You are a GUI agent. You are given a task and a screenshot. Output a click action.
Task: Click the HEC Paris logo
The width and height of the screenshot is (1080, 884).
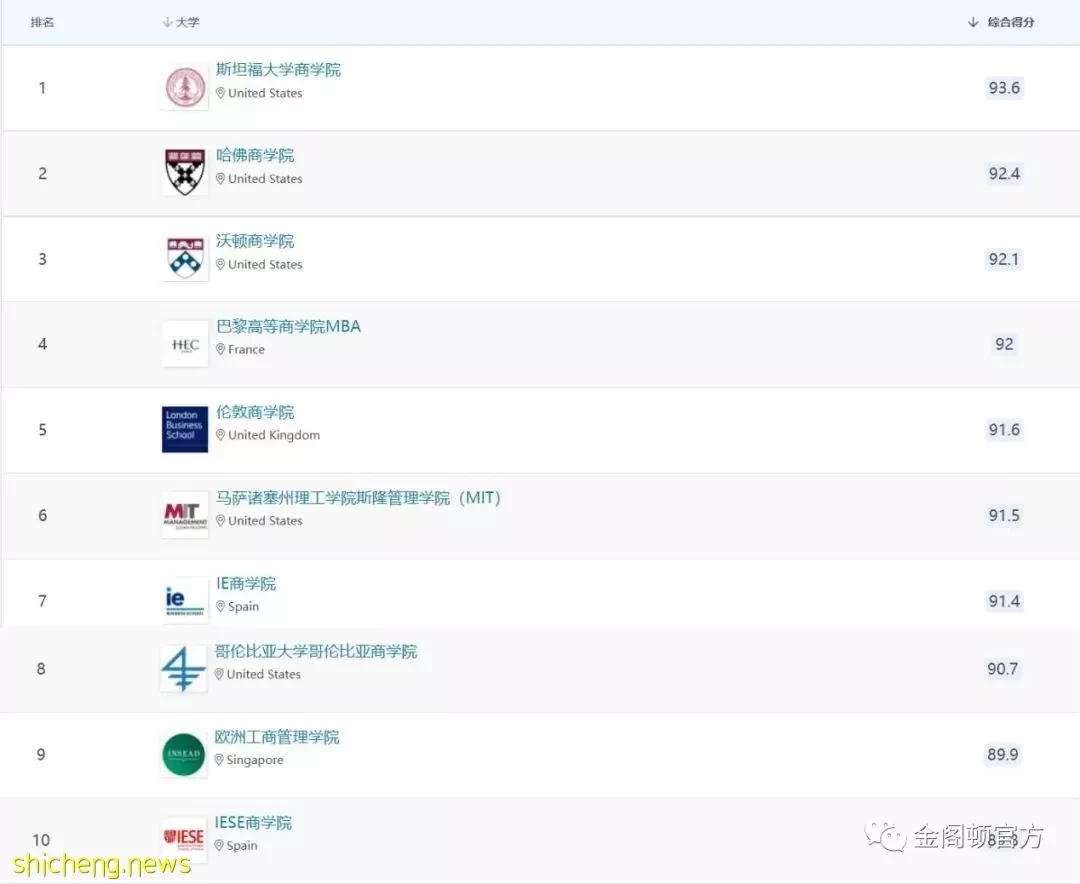click(x=185, y=345)
